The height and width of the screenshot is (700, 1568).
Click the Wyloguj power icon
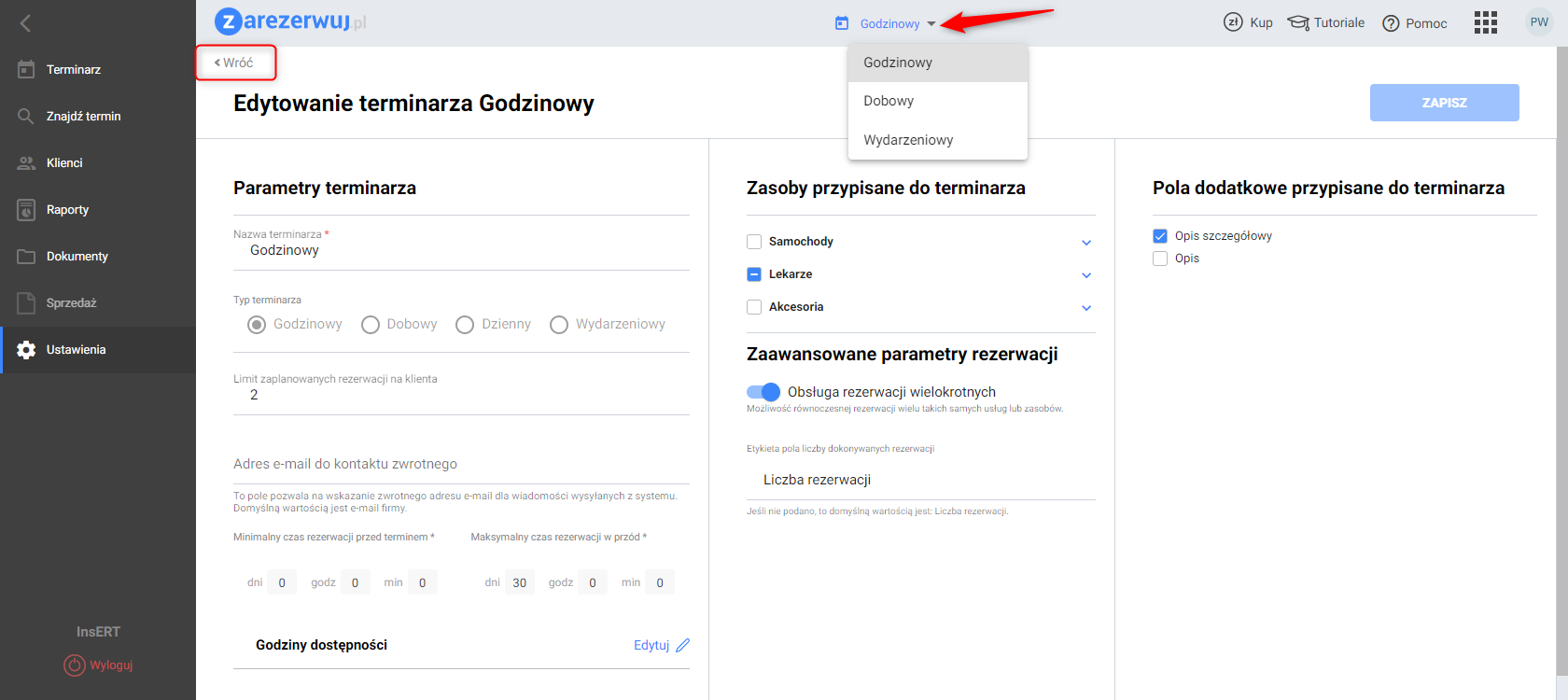[x=74, y=665]
